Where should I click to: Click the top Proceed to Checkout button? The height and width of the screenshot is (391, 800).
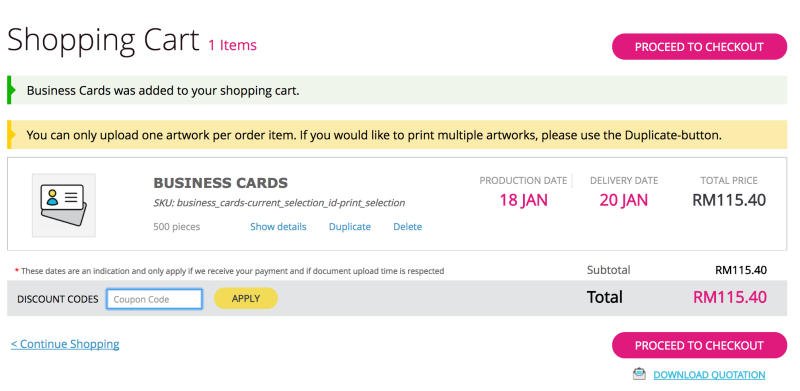click(699, 47)
